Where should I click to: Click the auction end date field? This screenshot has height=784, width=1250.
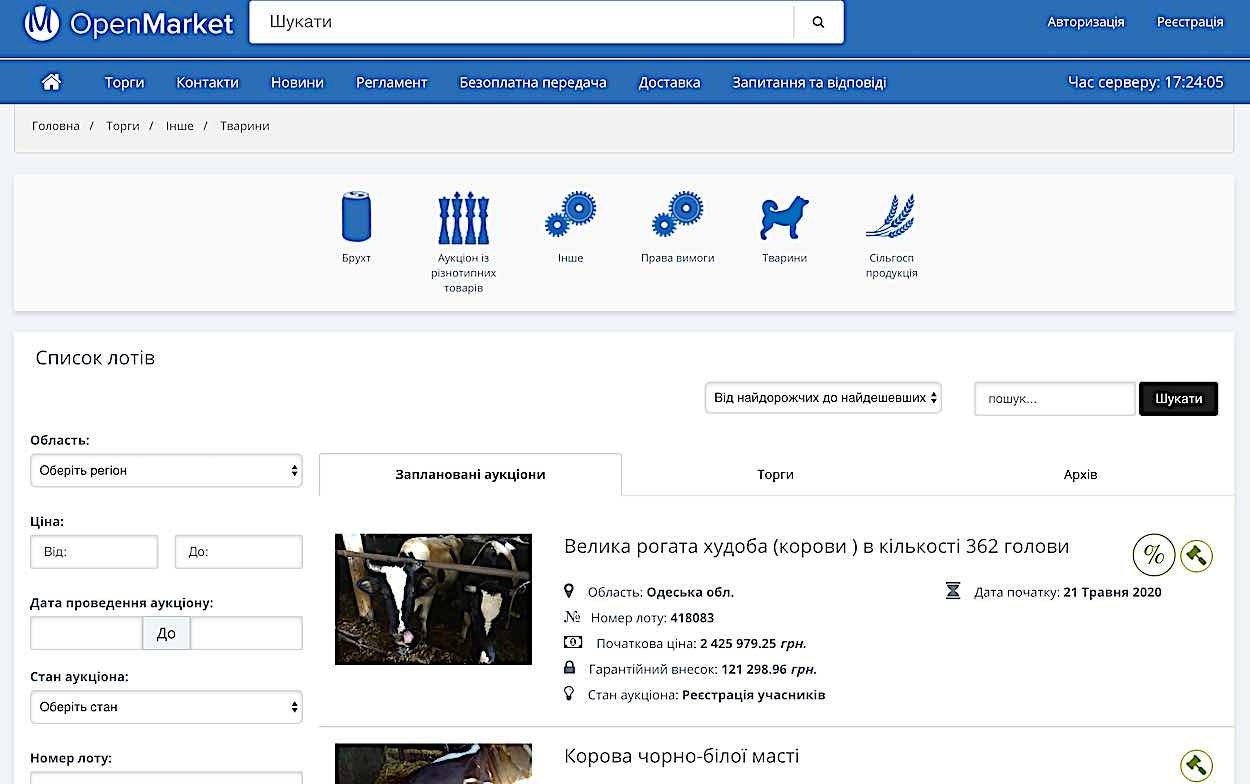pos(247,633)
